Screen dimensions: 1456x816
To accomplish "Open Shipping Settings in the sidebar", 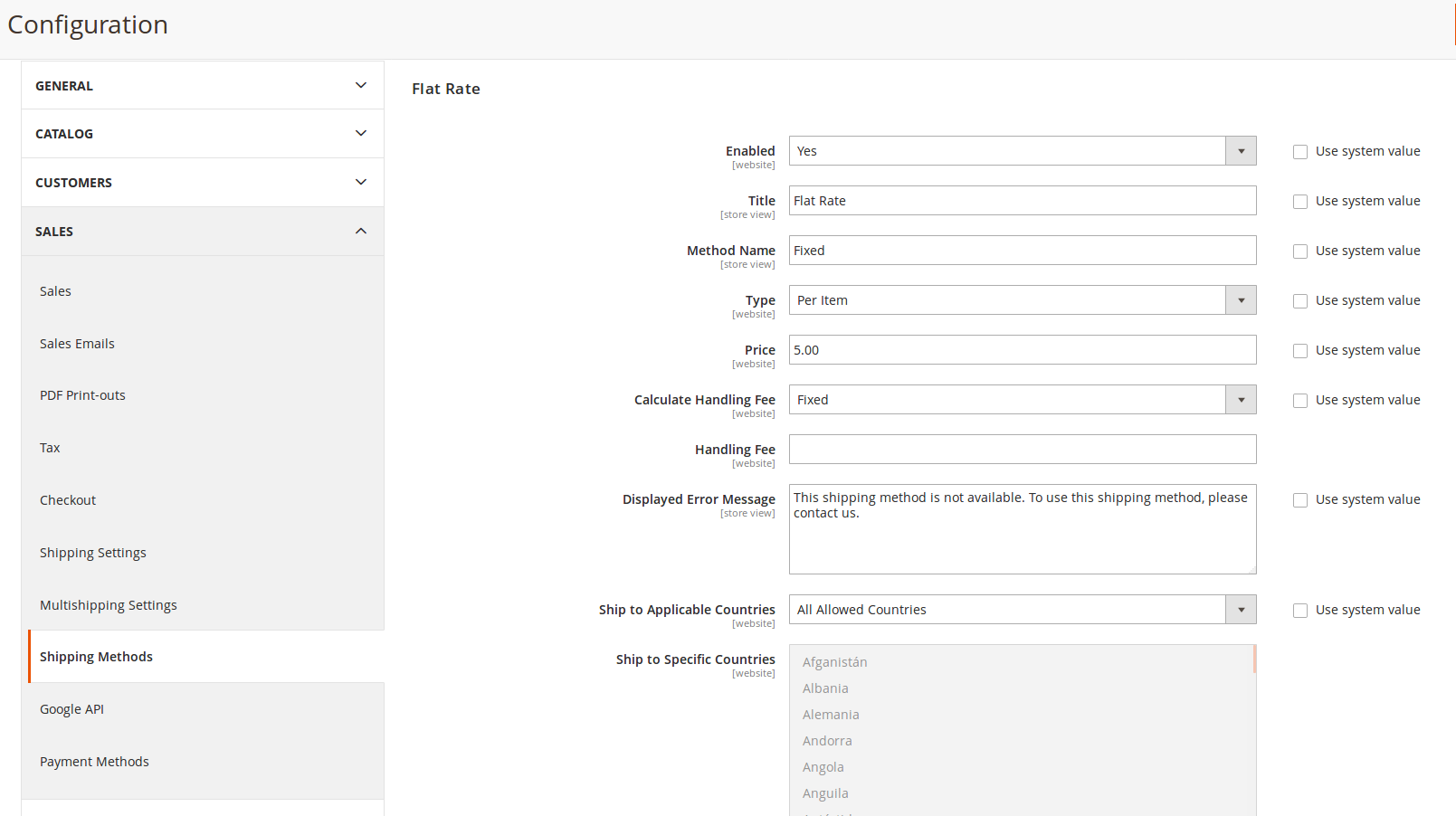I will click(x=93, y=553).
